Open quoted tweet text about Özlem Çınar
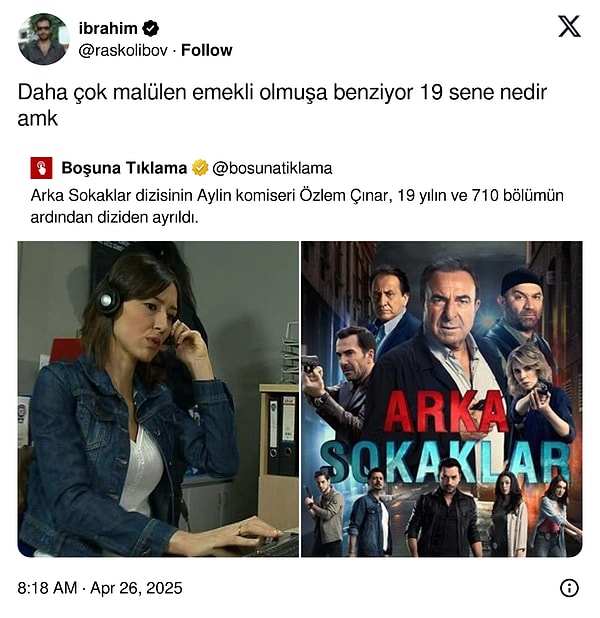 [x=297, y=206]
